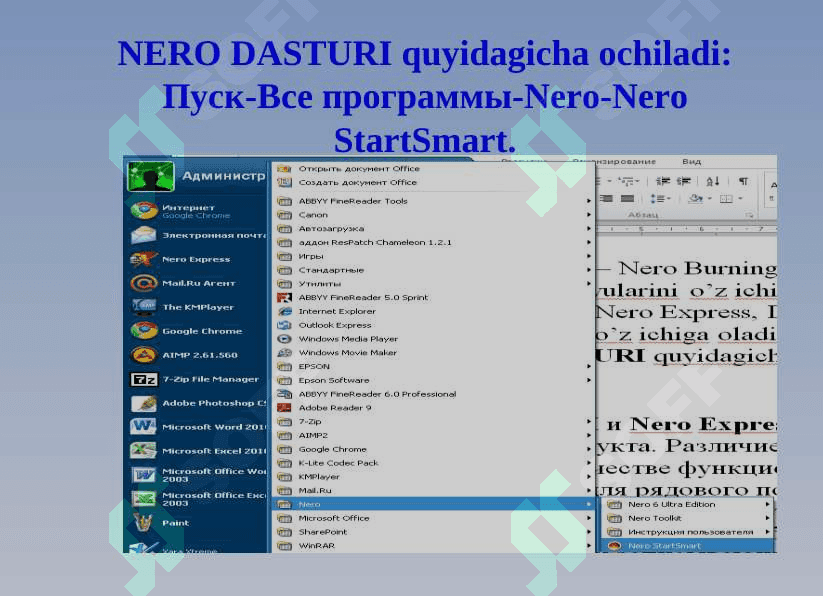Screen dimensions: 823x596
Task: Click the Администратор user avatar picture
Action: pos(151,176)
